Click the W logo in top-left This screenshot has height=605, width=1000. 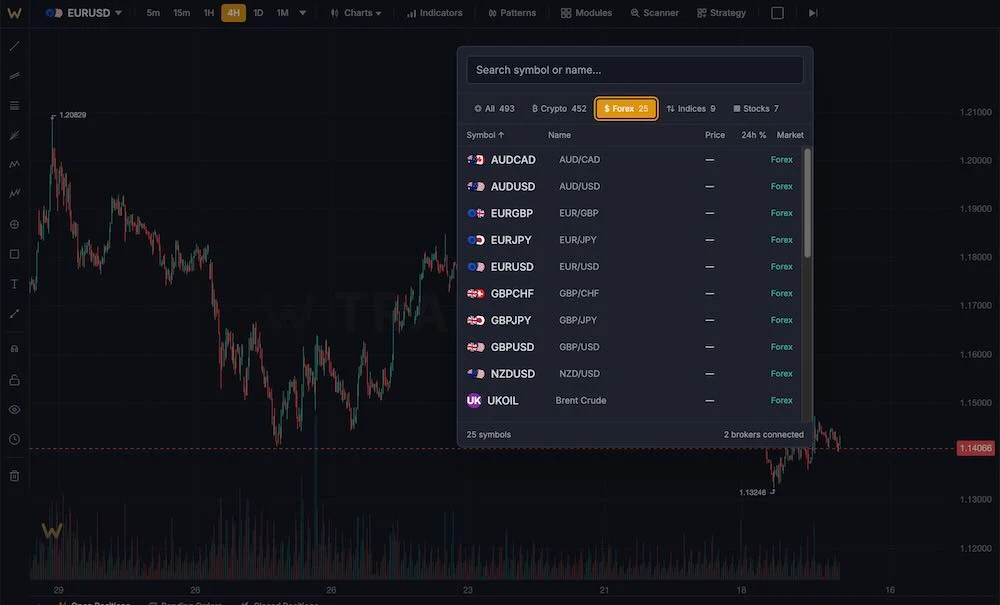click(x=14, y=13)
